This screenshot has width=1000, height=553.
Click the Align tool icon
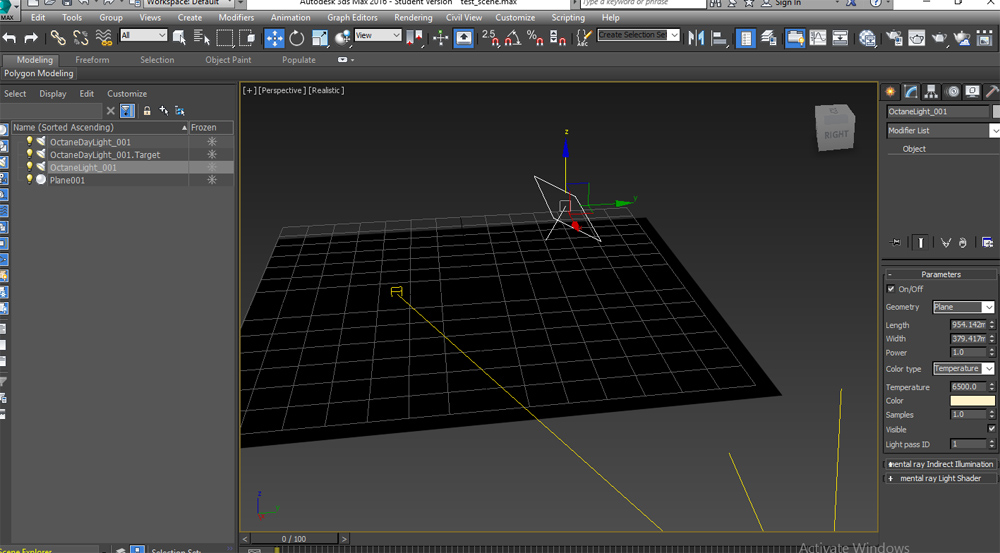[x=719, y=38]
